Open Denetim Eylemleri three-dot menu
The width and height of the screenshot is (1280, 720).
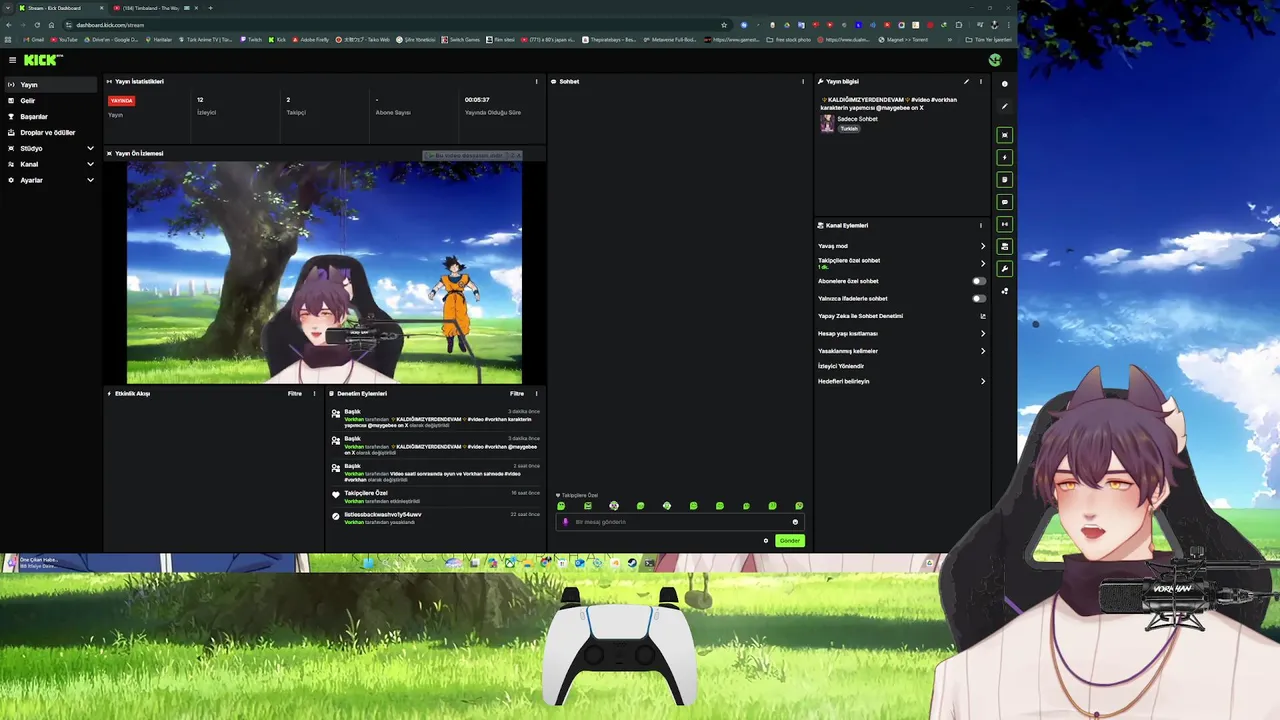click(x=537, y=394)
